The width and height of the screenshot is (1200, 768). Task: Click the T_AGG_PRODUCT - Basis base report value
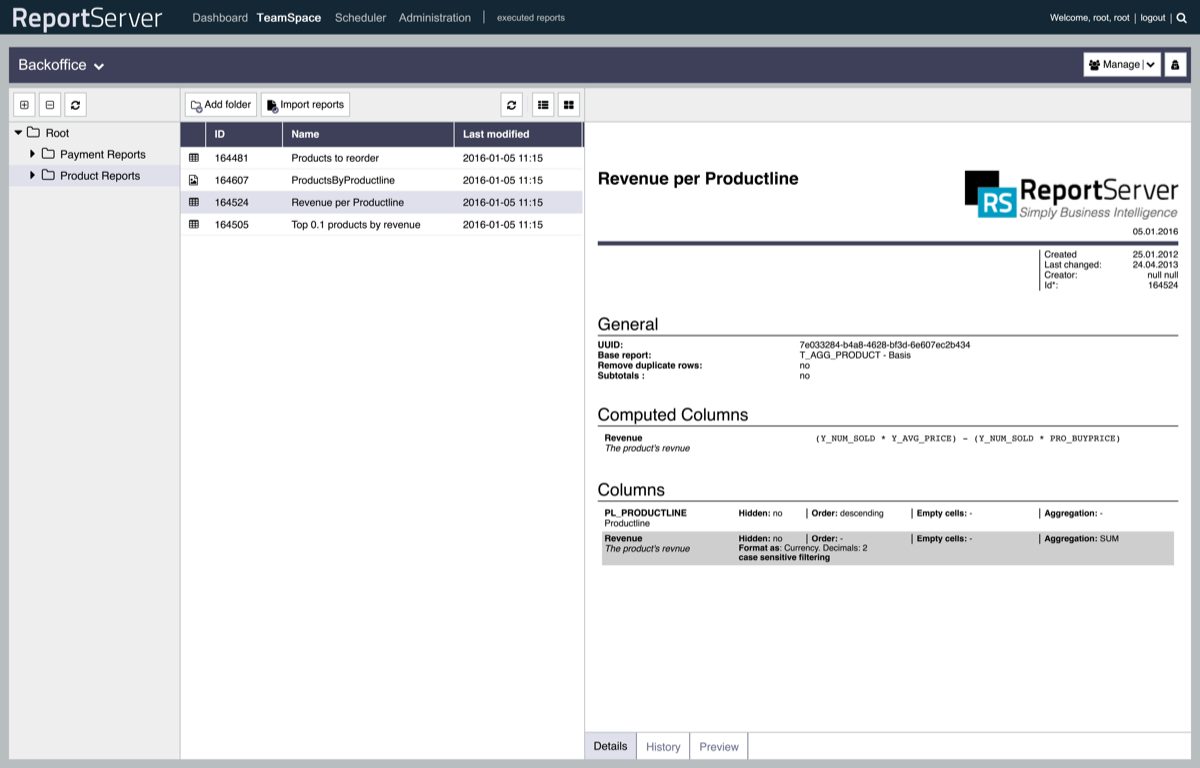coord(855,355)
